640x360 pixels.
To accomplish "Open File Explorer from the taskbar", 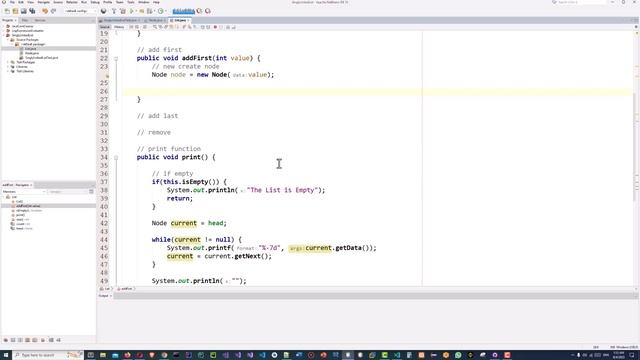I will click(103, 355).
